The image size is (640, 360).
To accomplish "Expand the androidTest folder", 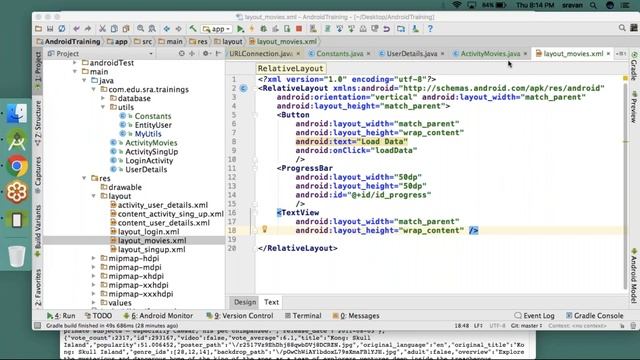I will tap(75, 63).
